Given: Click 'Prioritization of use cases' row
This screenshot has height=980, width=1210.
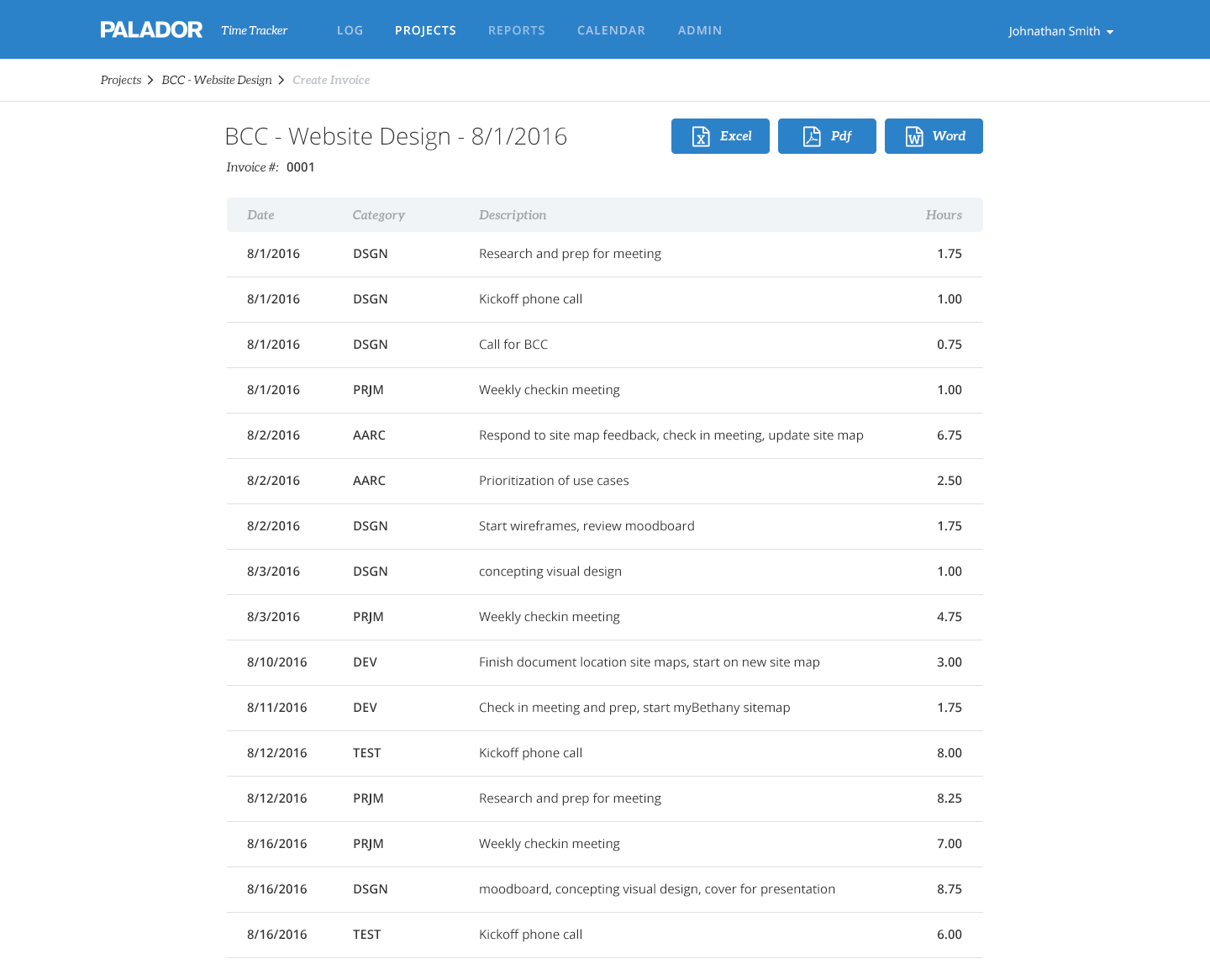Looking at the screenshot, I should [605, 481].
